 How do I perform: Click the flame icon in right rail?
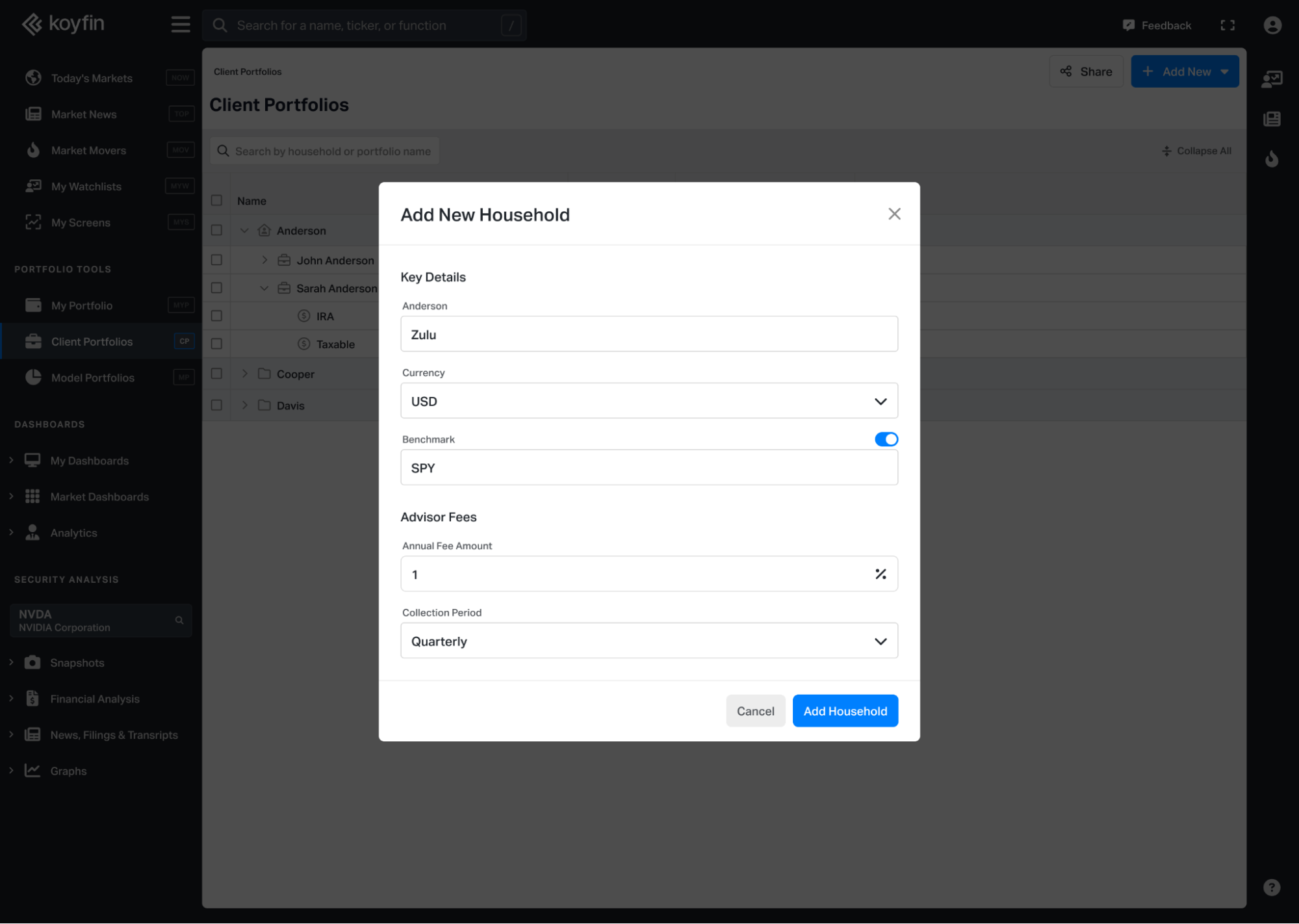(1271, 159)
